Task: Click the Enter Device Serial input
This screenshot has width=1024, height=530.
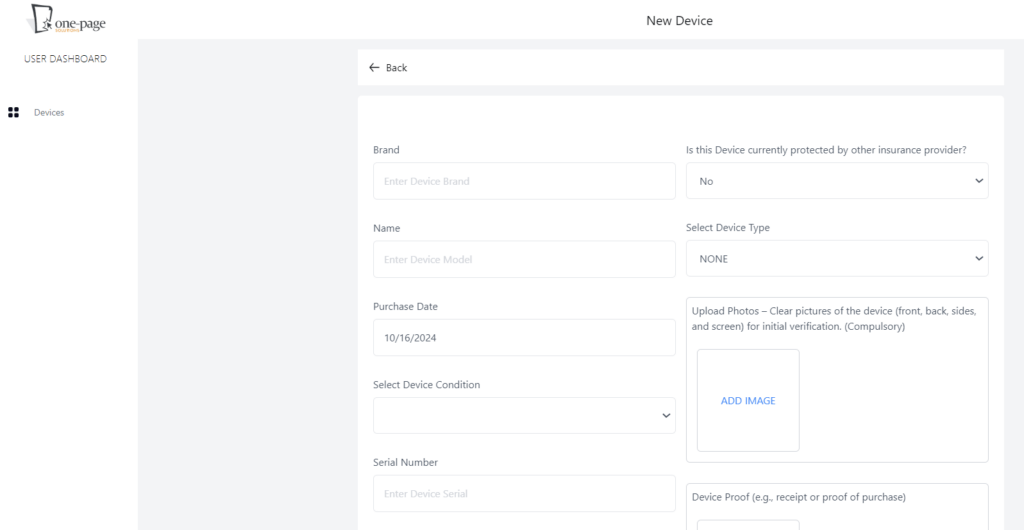Action: click(x=523, y=494)
